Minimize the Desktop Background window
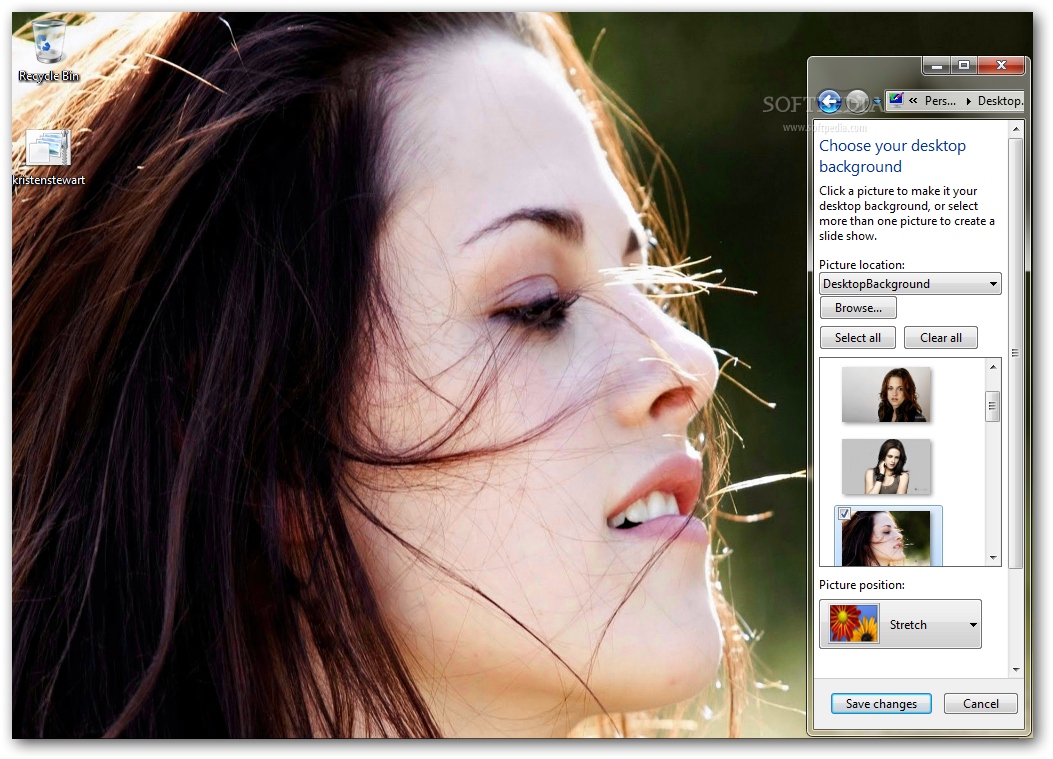This screenshot has width=1053, height=759. (937, 65)
